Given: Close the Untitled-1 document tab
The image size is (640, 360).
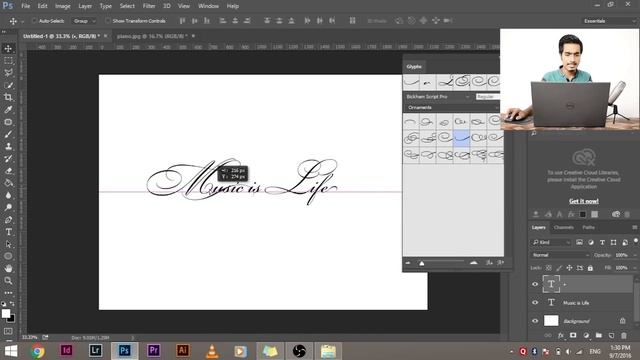Looking at the screenshot, I should coord(106,36).
